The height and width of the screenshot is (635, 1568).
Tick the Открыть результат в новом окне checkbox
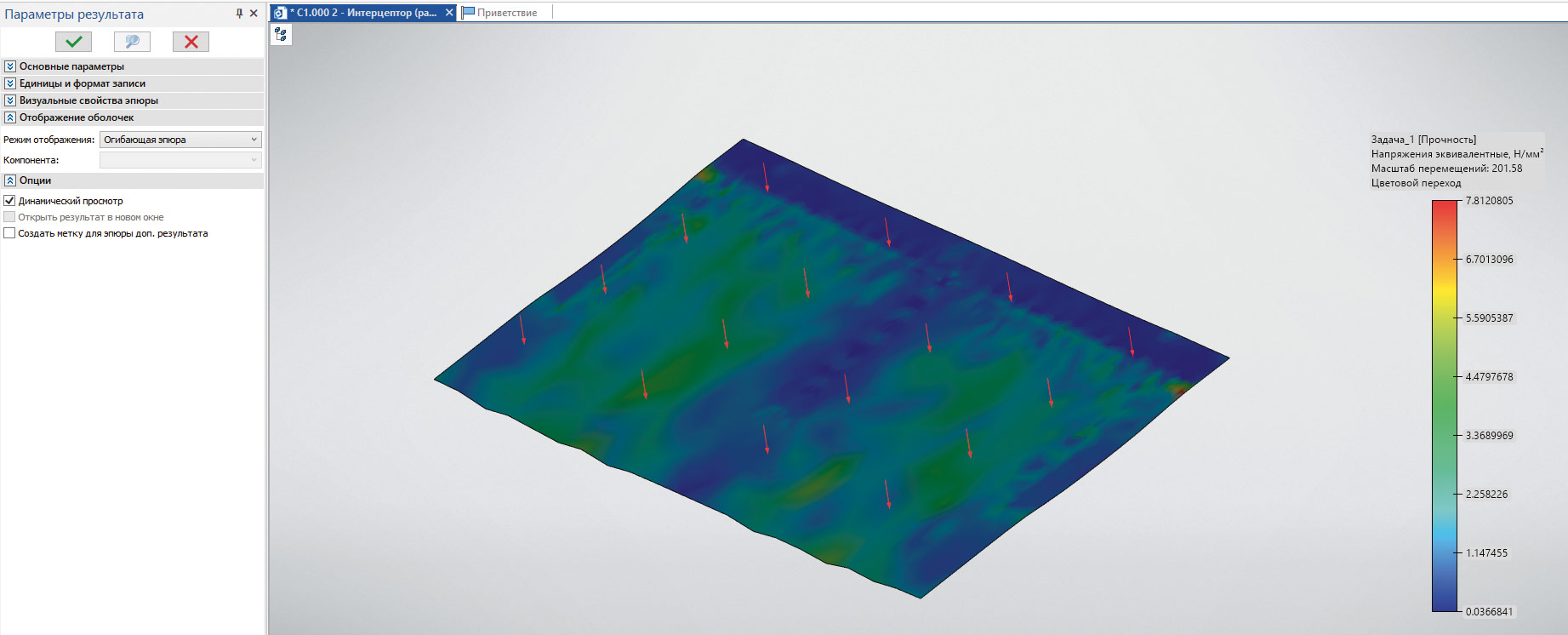click(10, 217)
